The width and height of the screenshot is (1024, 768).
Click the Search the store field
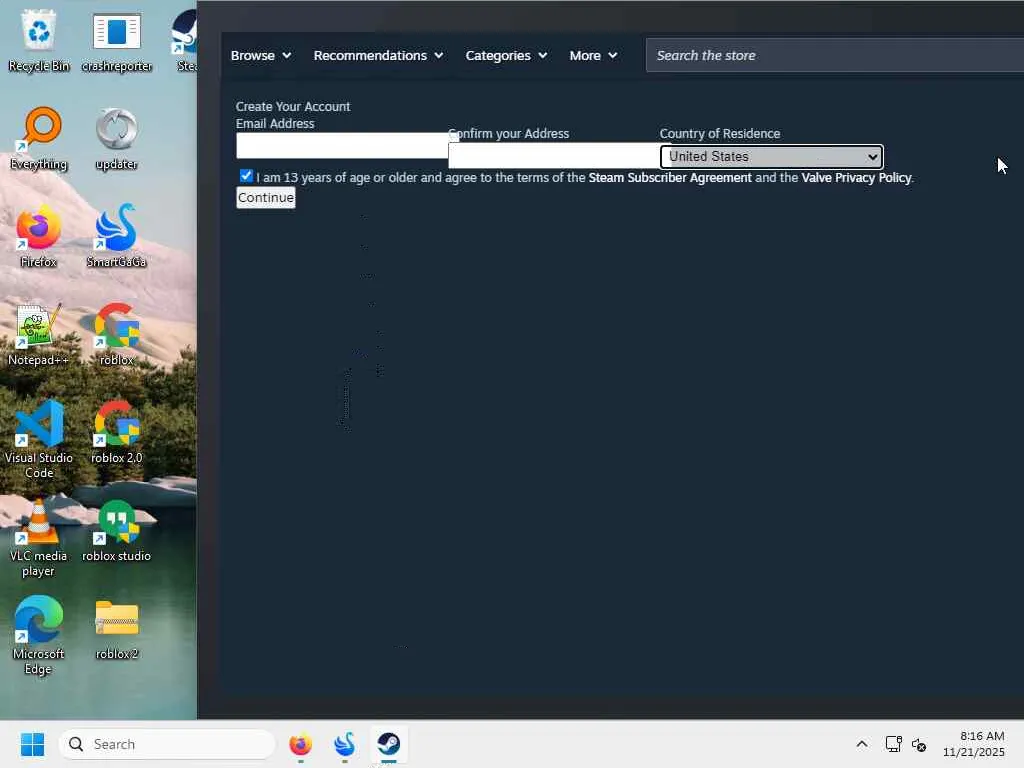[x=835, y=56]
